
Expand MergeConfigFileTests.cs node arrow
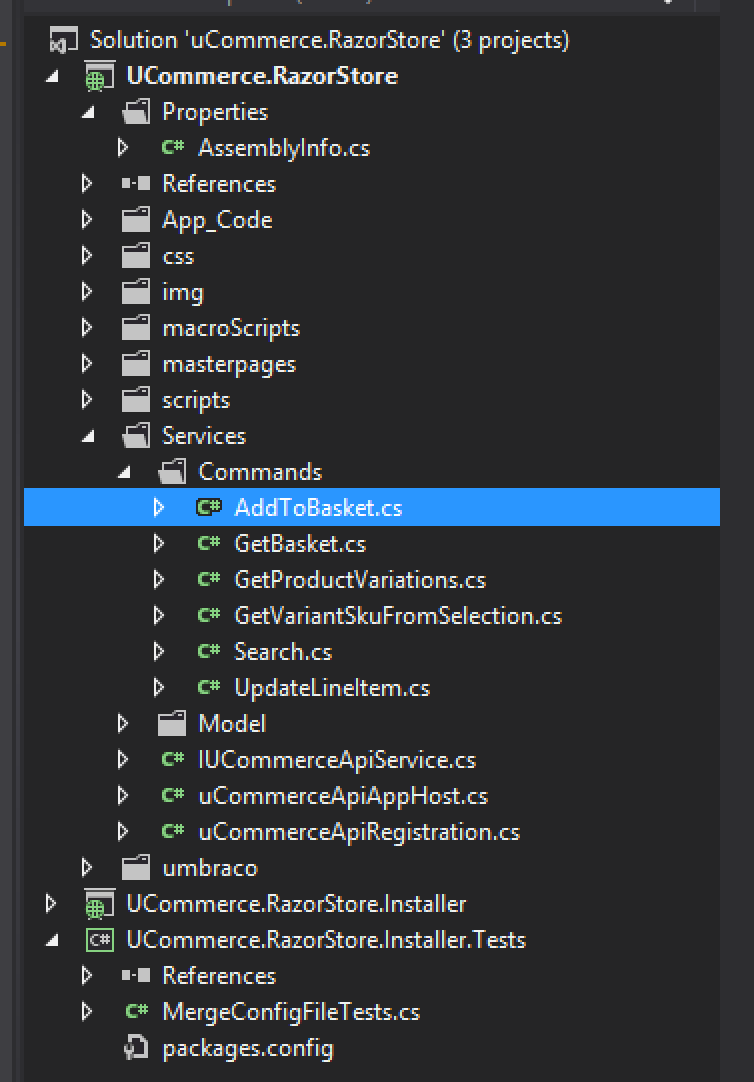click(87, 1011)
